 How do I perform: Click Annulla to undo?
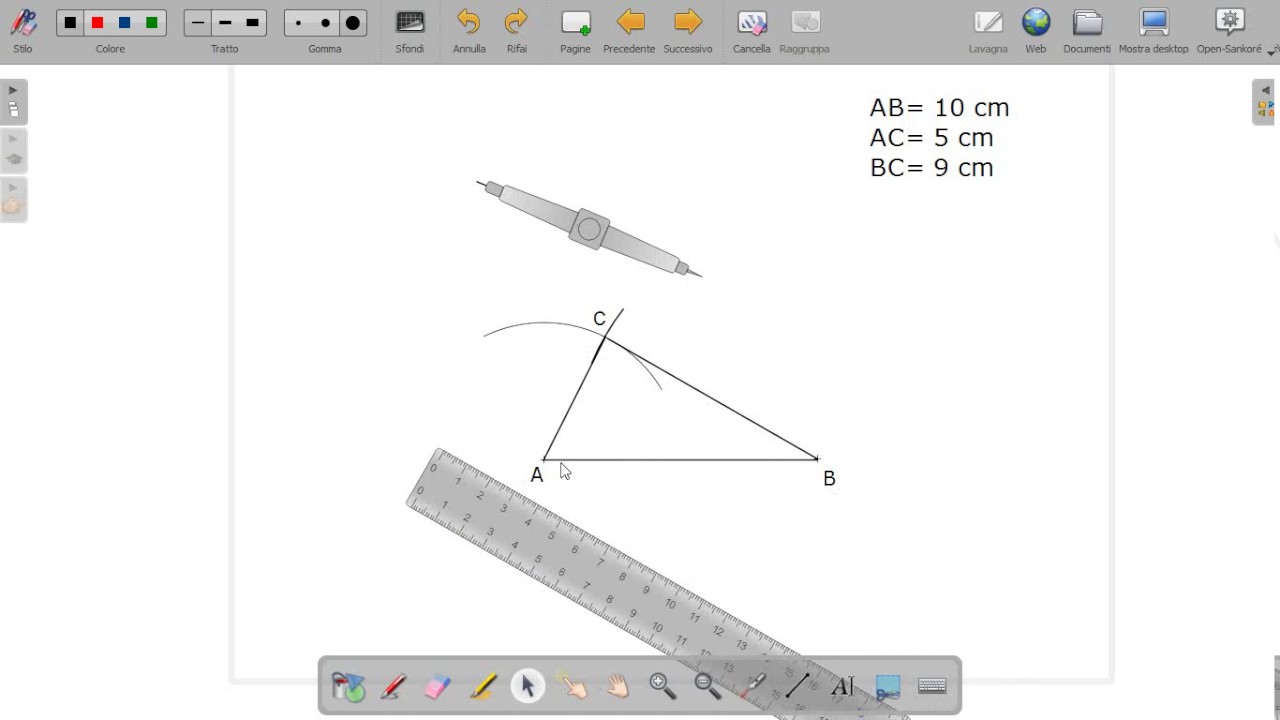click(469, 31)
